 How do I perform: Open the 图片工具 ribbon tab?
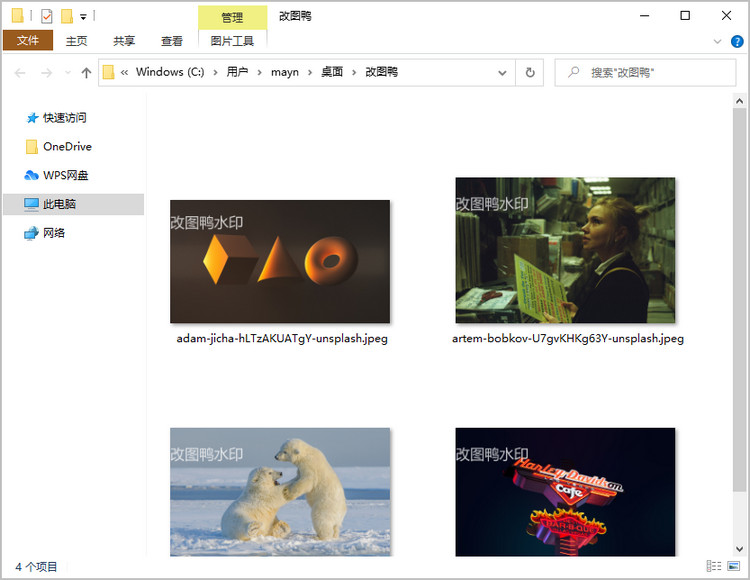232,41
